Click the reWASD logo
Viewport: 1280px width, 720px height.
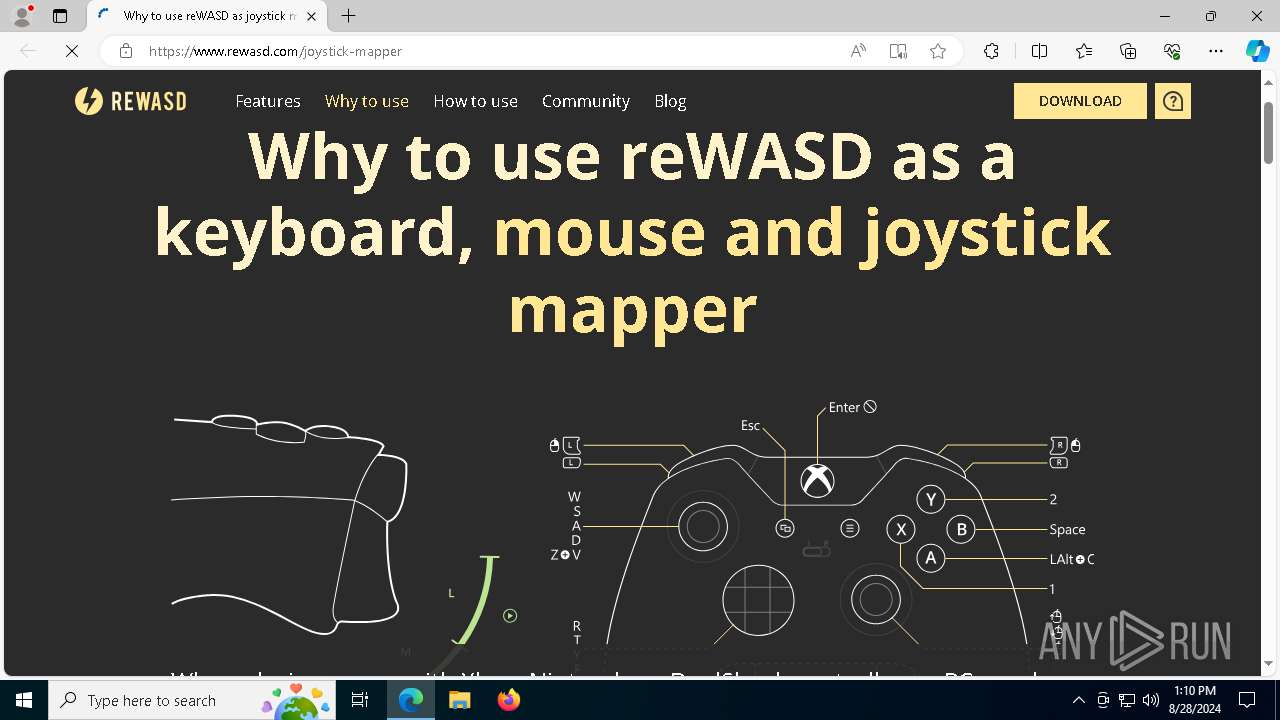click(130, 101)
